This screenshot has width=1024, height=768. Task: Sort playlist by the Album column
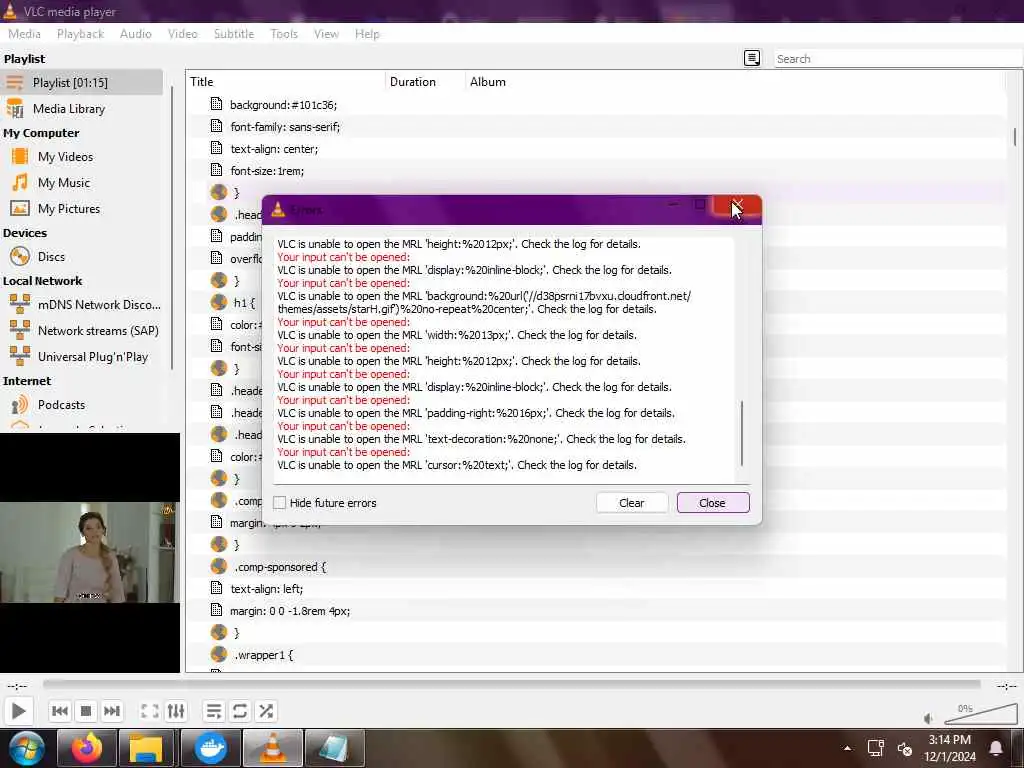[735, 82]
